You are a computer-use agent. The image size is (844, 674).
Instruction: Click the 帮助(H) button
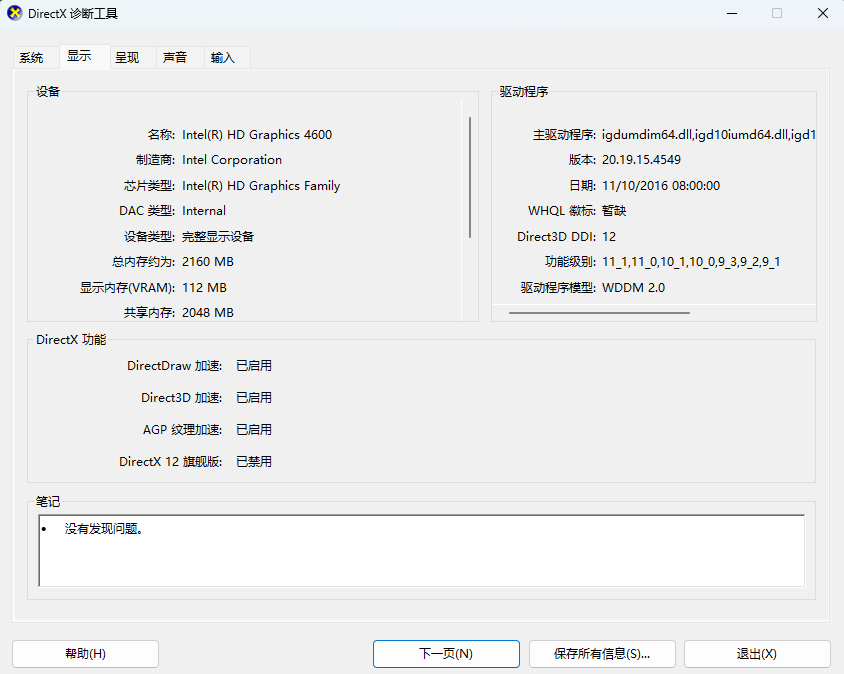click(86, 654)
